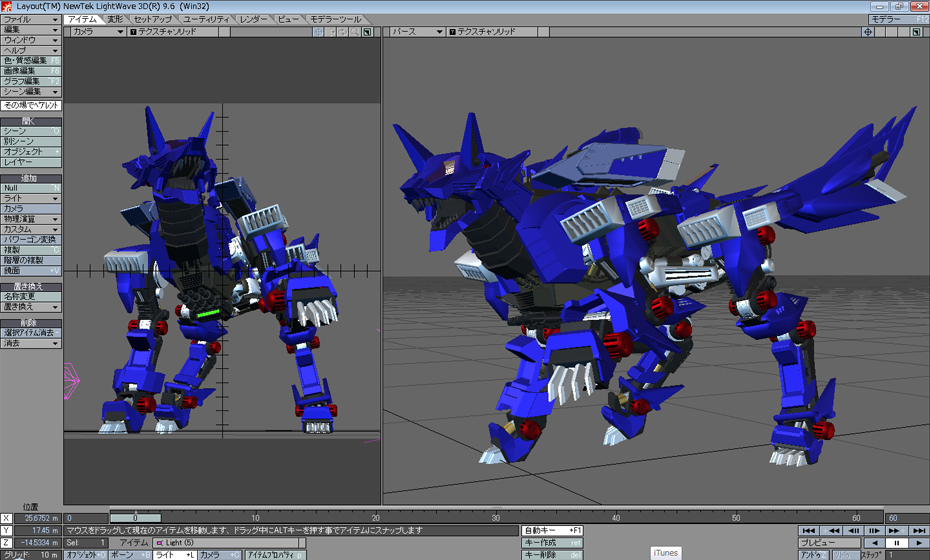Click frame 30 on the timeline ruler
Image resolution: width=930 pixels, height=560 pixels.
pos(496,518)
